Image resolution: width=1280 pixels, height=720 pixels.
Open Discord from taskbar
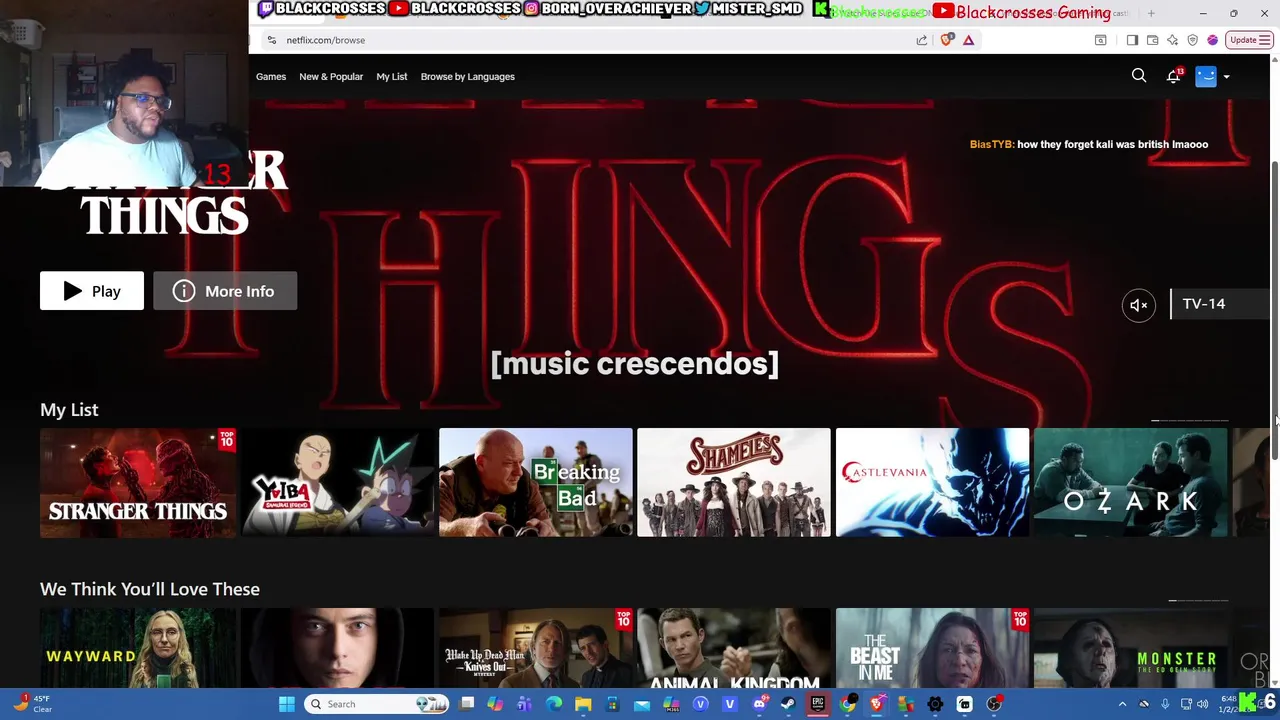[759, 704]
